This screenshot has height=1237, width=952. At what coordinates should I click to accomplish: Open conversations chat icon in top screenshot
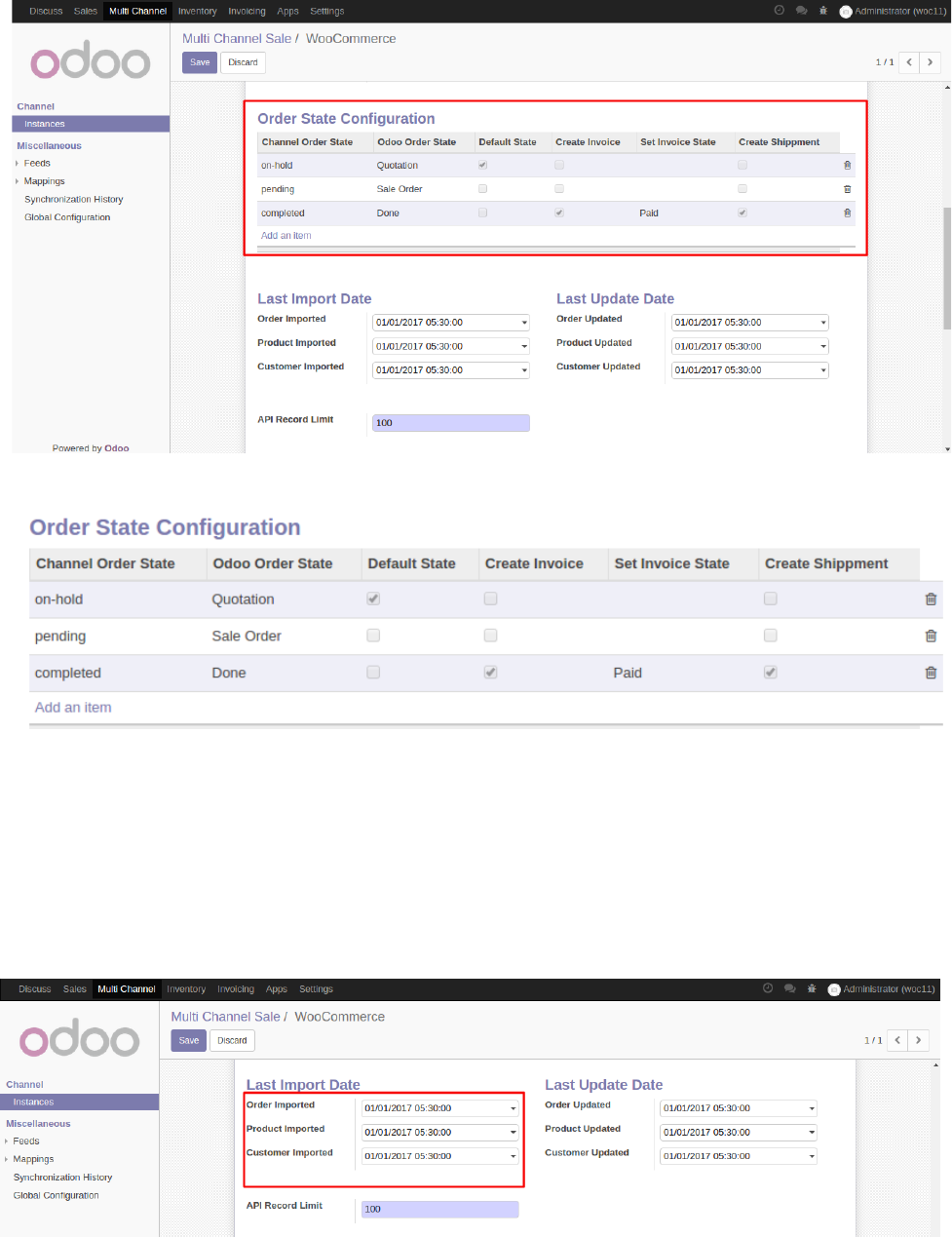coord(801,11)
